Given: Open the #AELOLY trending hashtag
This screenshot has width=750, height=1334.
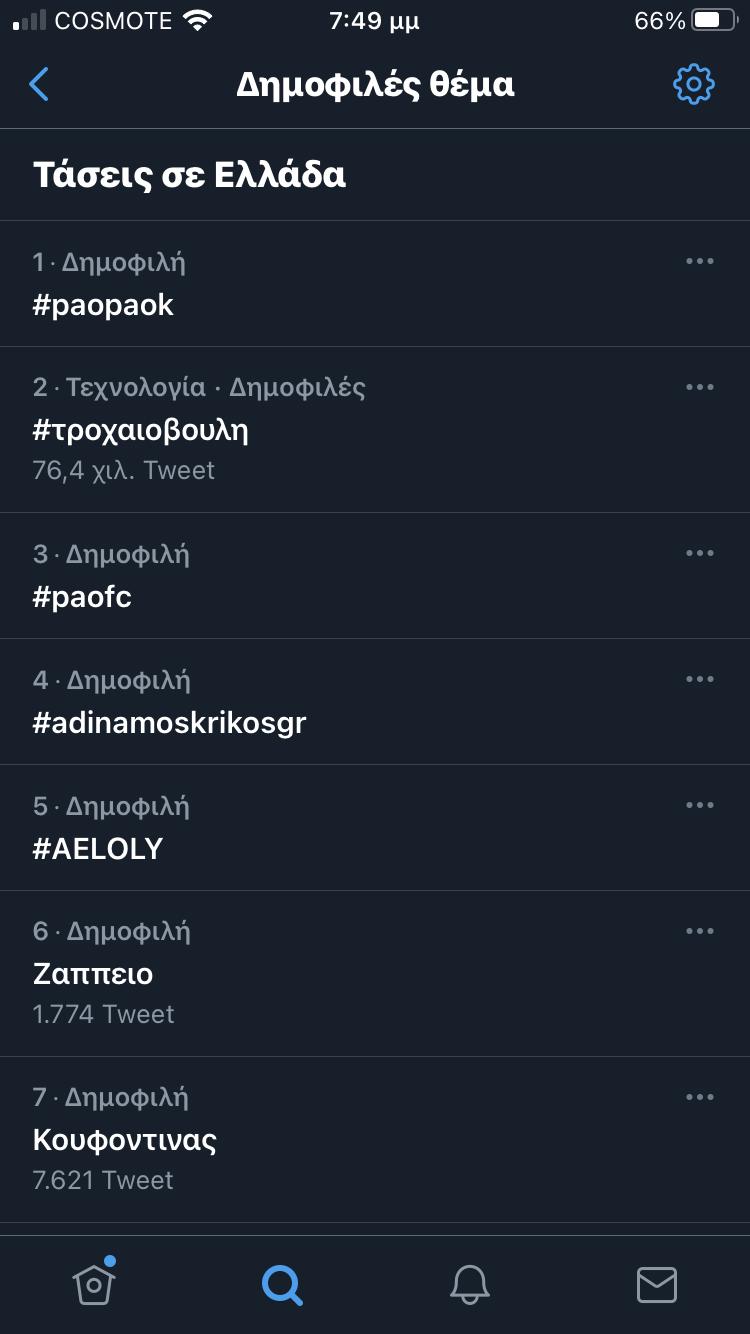Looking at the screenshot, I should click(98, 849).
